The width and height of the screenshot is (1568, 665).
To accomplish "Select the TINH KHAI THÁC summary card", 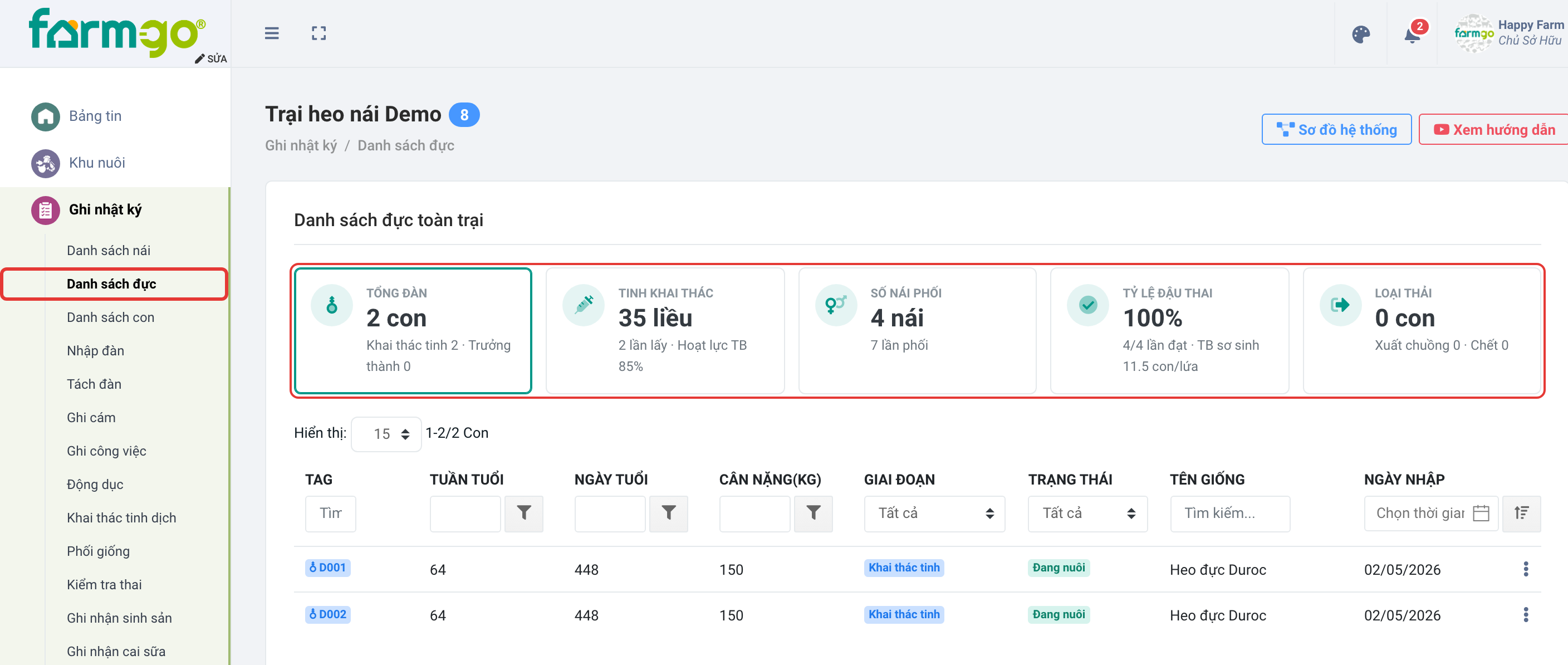I will coord(665,330).
